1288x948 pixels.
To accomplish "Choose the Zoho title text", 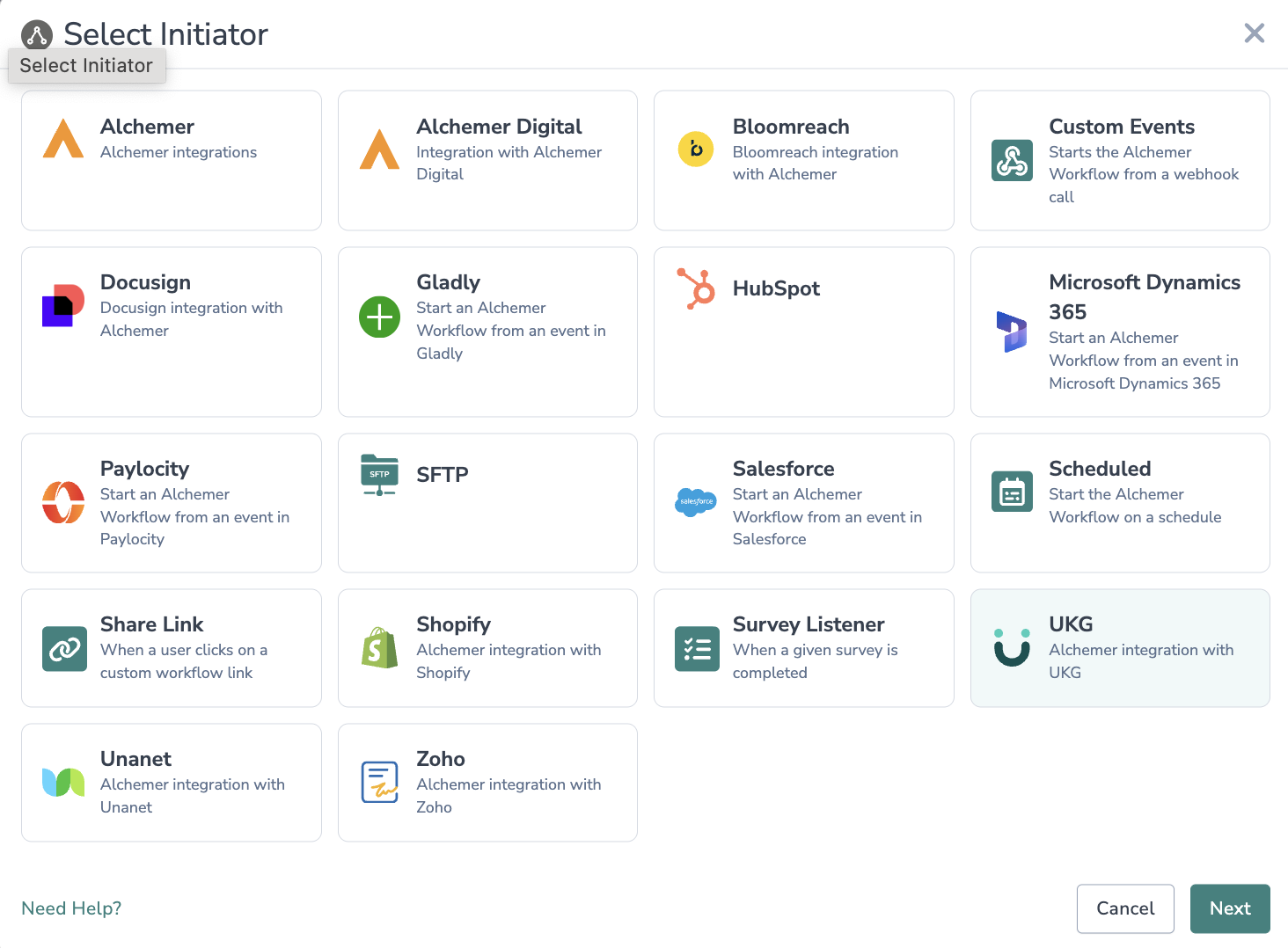I will [x=441, y=759].
